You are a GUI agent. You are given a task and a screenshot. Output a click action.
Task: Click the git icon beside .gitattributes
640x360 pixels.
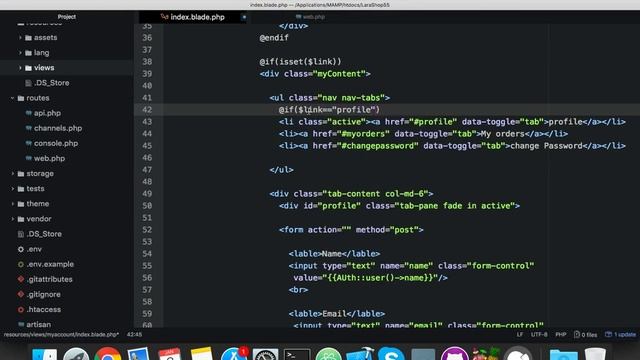coord(21,279)
